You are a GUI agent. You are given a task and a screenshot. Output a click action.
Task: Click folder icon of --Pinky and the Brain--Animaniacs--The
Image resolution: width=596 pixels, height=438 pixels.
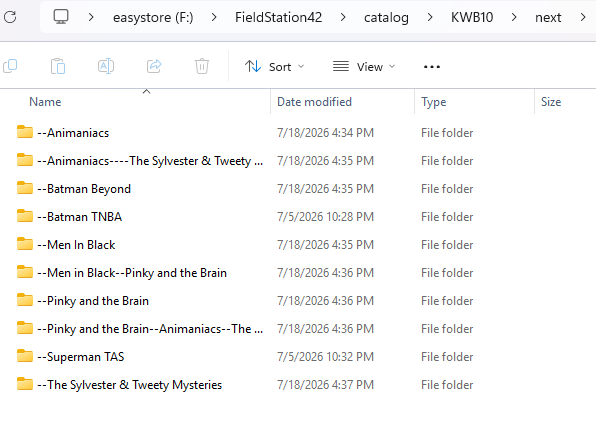point(25,328)
